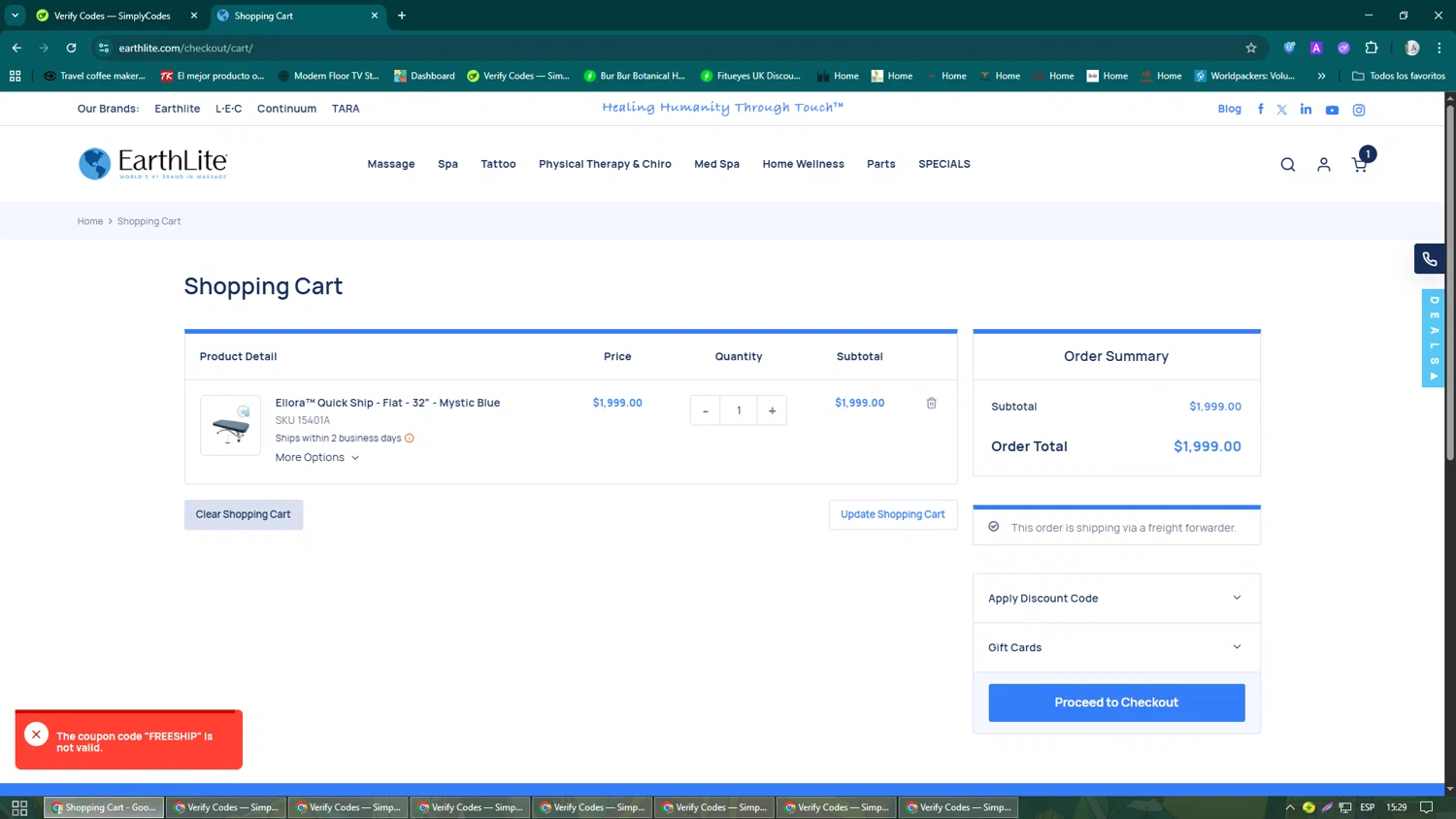Open EarthLite LinkedIn icon
Screen dimensions: 1456x819
[1306, 110]
